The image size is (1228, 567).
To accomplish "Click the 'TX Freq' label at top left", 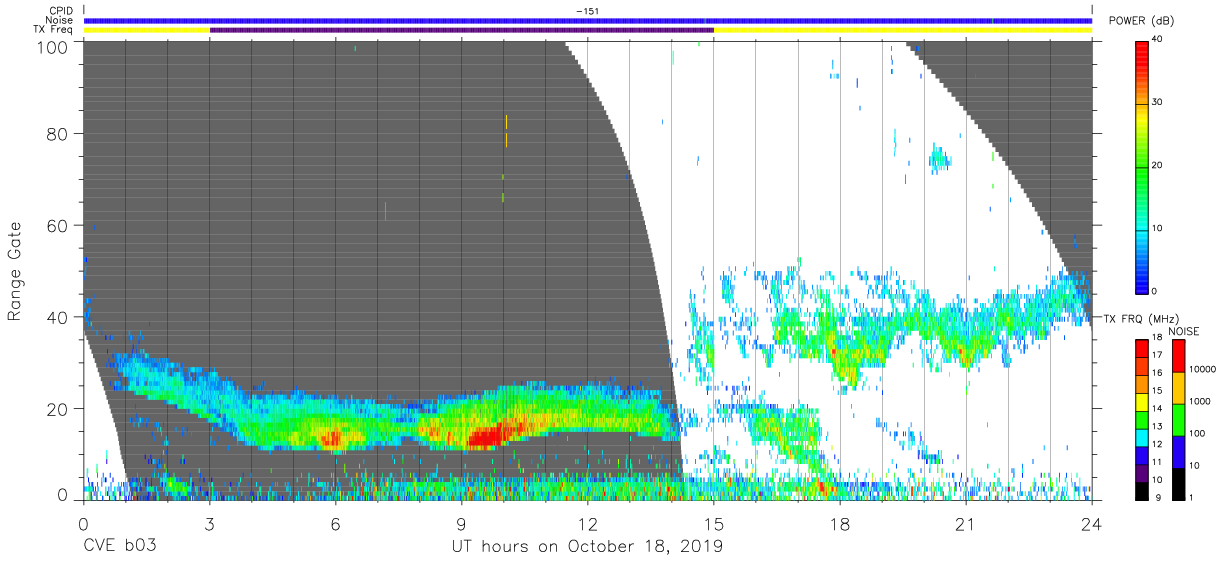I will click(x=54, y=30).
